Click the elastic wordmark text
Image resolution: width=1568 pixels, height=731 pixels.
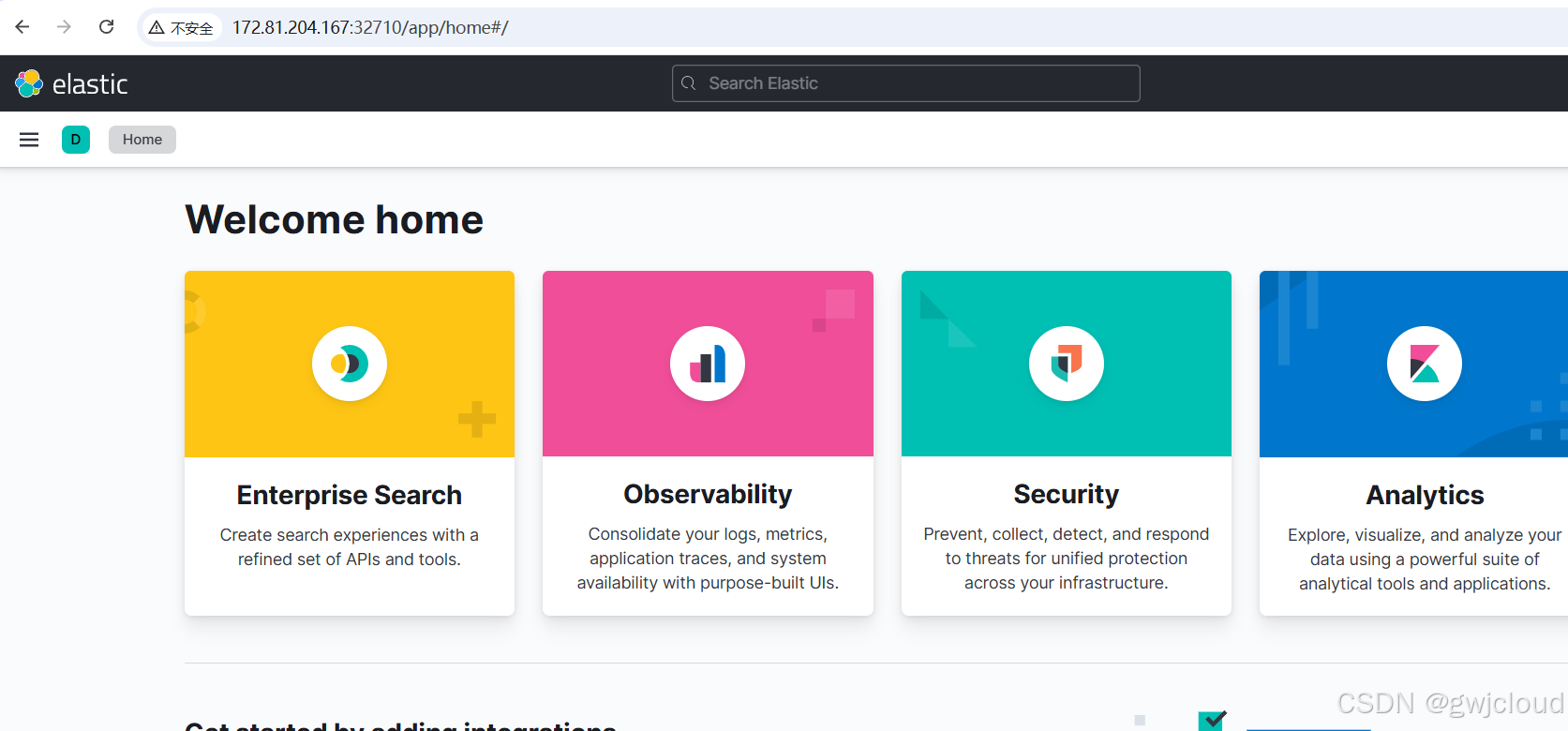pos(90,84)
